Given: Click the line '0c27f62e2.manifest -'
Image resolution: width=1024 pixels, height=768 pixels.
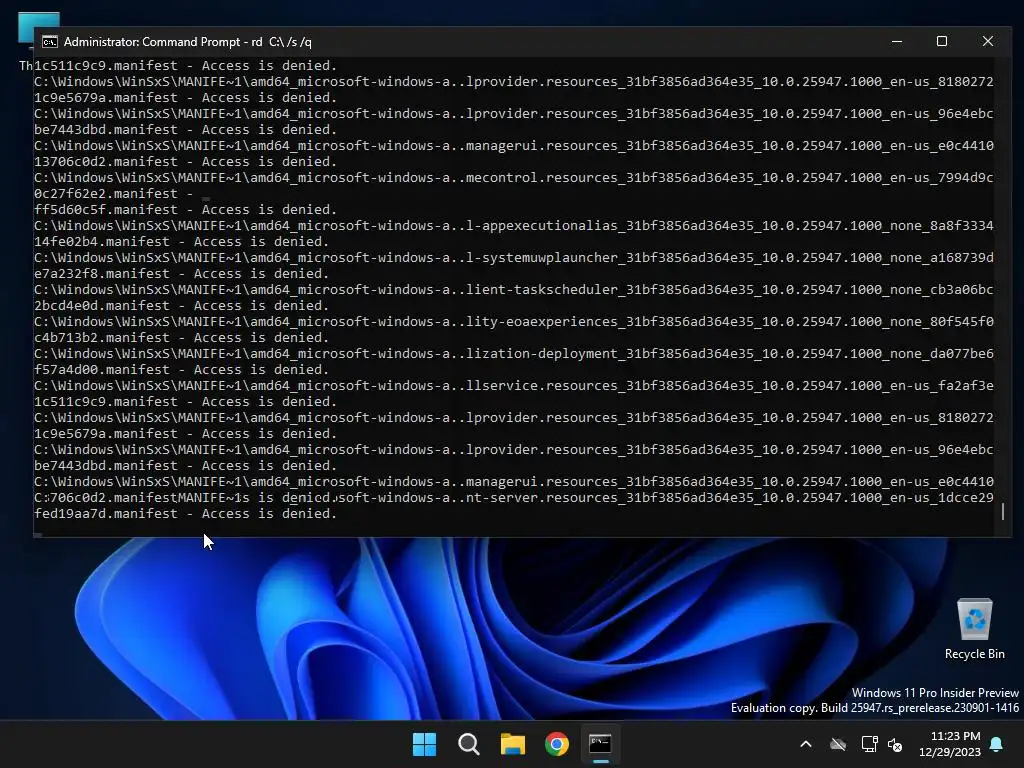Looking at the screenshot, I should click(x=114, y=194).
